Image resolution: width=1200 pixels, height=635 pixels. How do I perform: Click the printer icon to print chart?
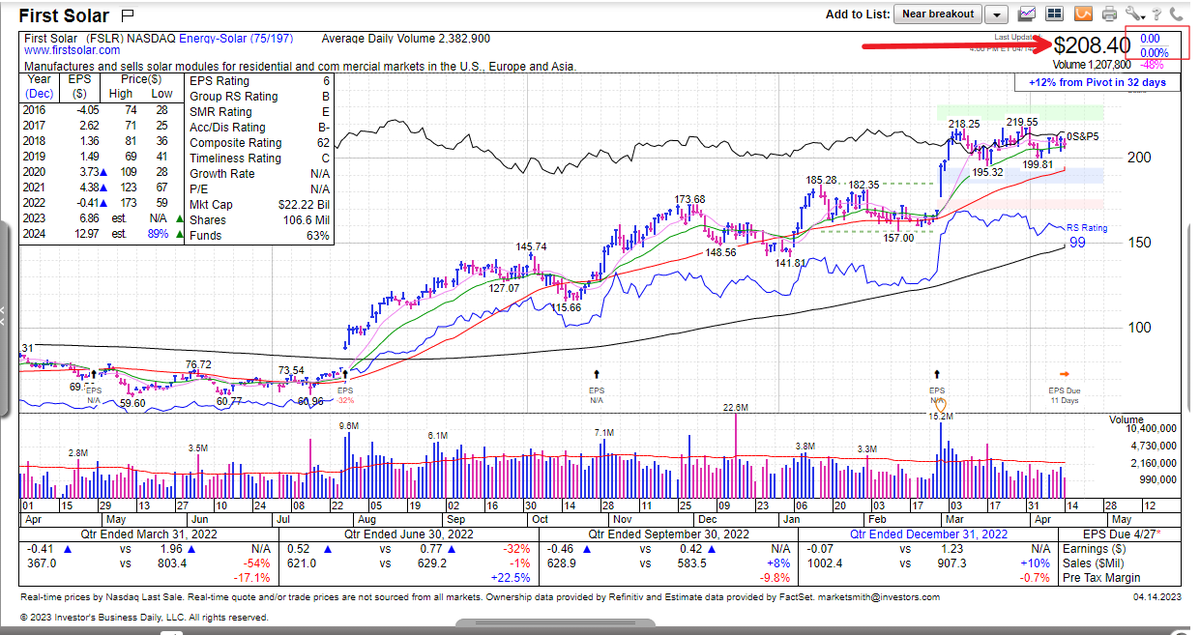point(1110,14)
